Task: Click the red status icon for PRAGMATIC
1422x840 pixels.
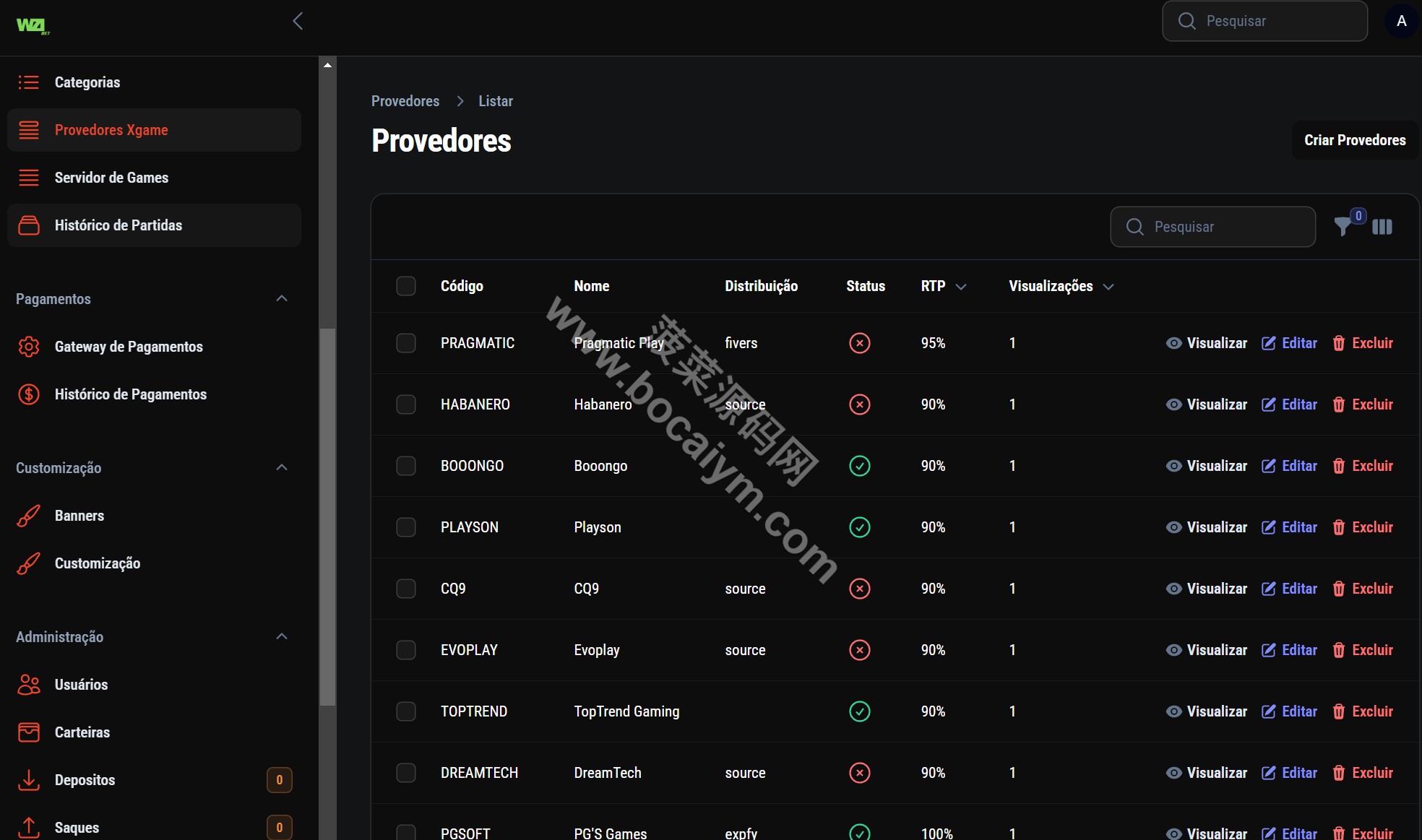Action: (x=859, y=343)
